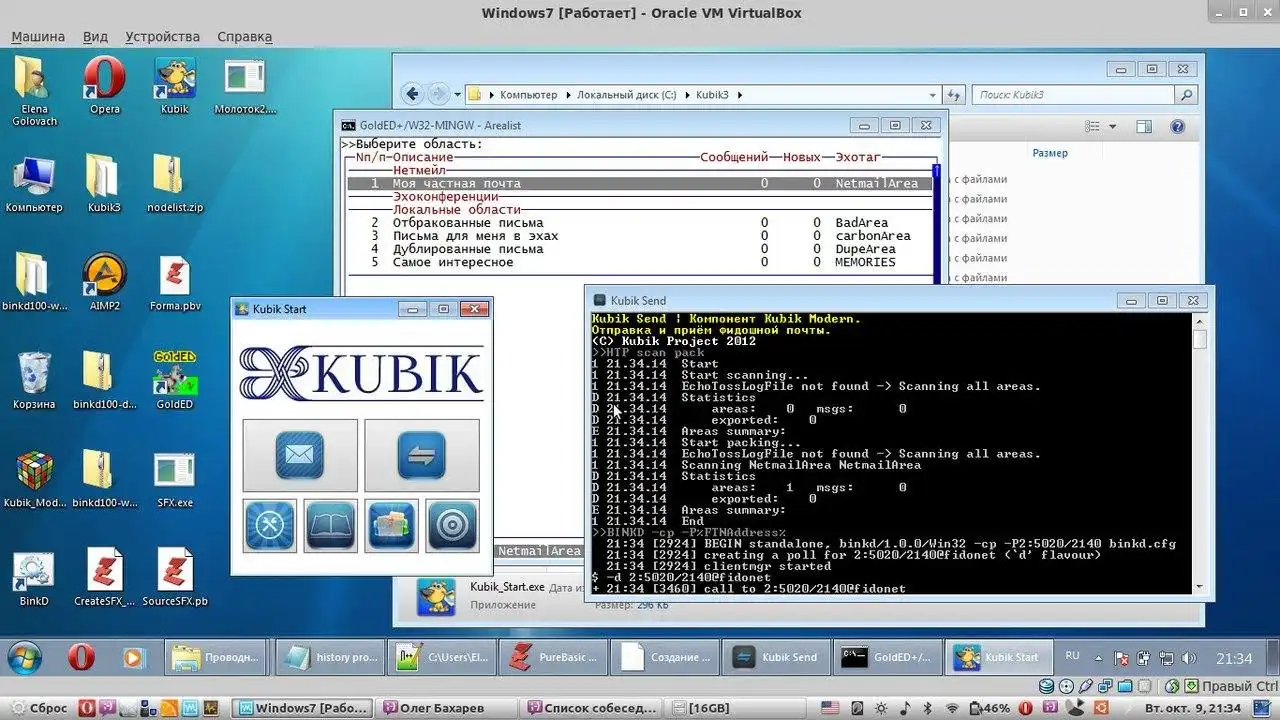Click the Explorer help question mark icon
1280x720 pixels.
point(1177,127)
